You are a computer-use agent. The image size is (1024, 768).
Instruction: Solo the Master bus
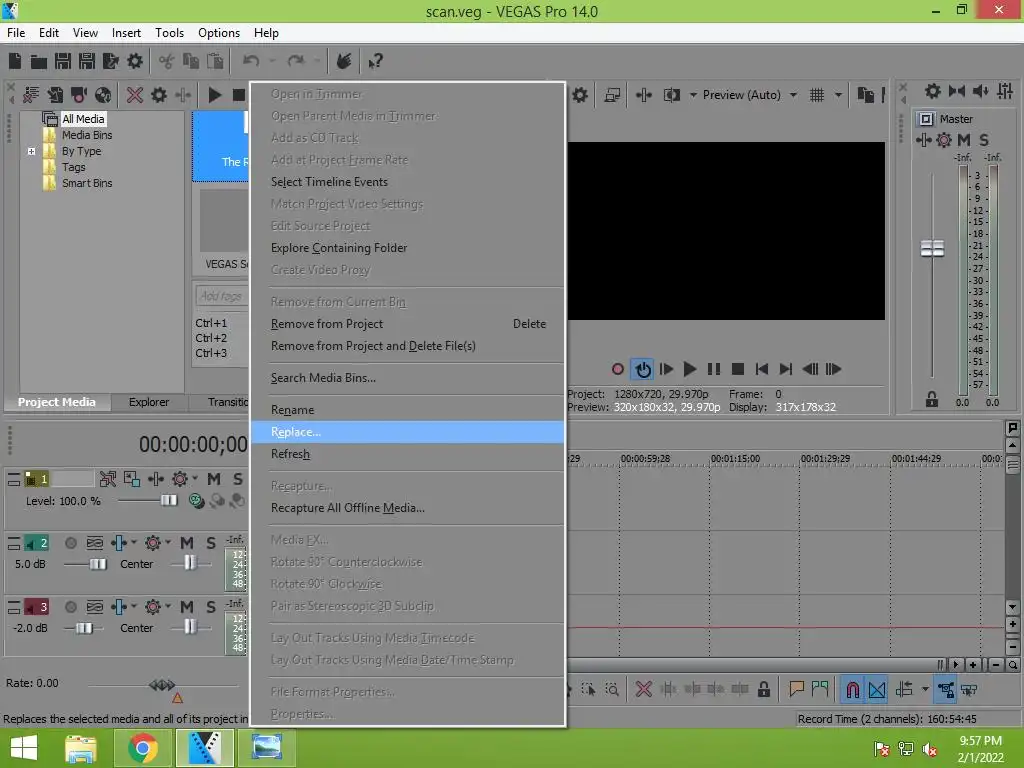coord(984,140)
